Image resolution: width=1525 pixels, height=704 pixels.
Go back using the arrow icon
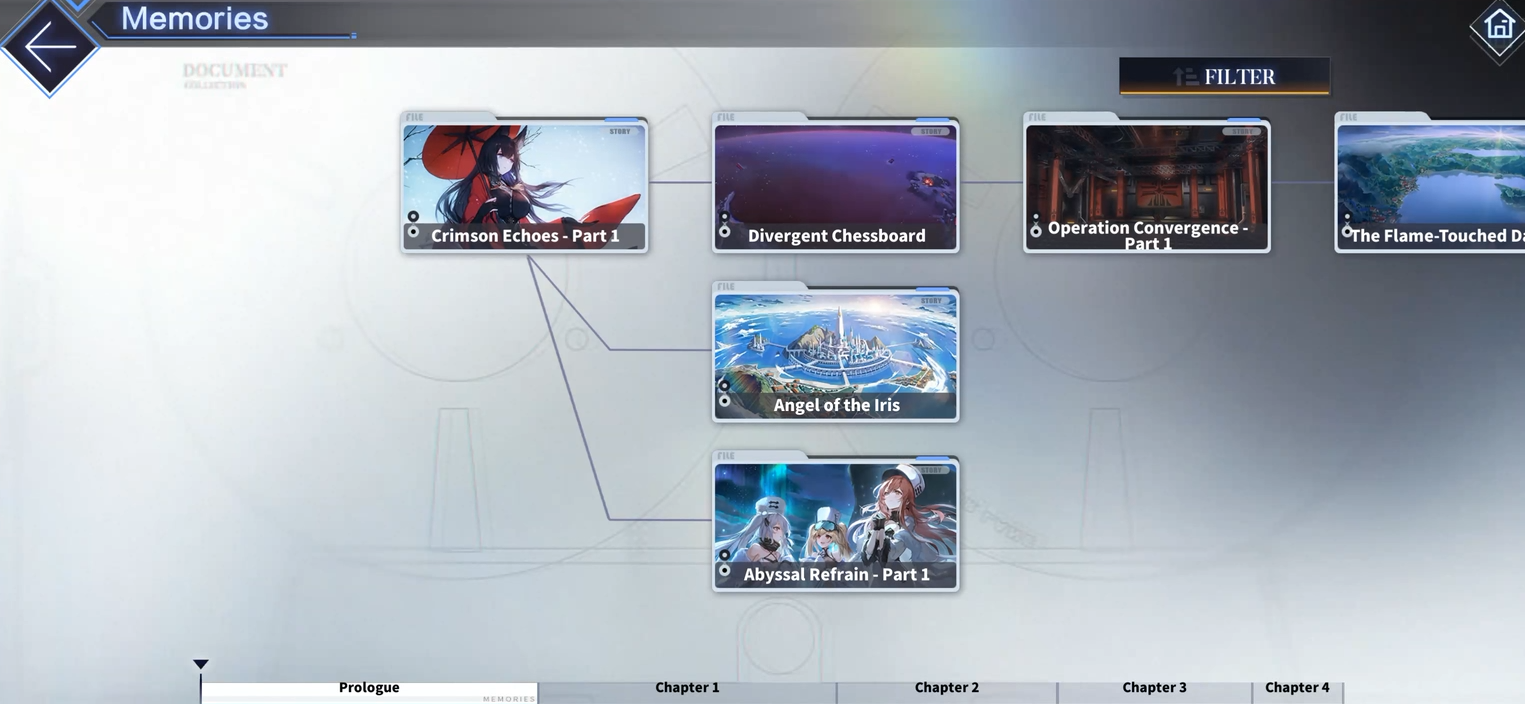(49, 46)
